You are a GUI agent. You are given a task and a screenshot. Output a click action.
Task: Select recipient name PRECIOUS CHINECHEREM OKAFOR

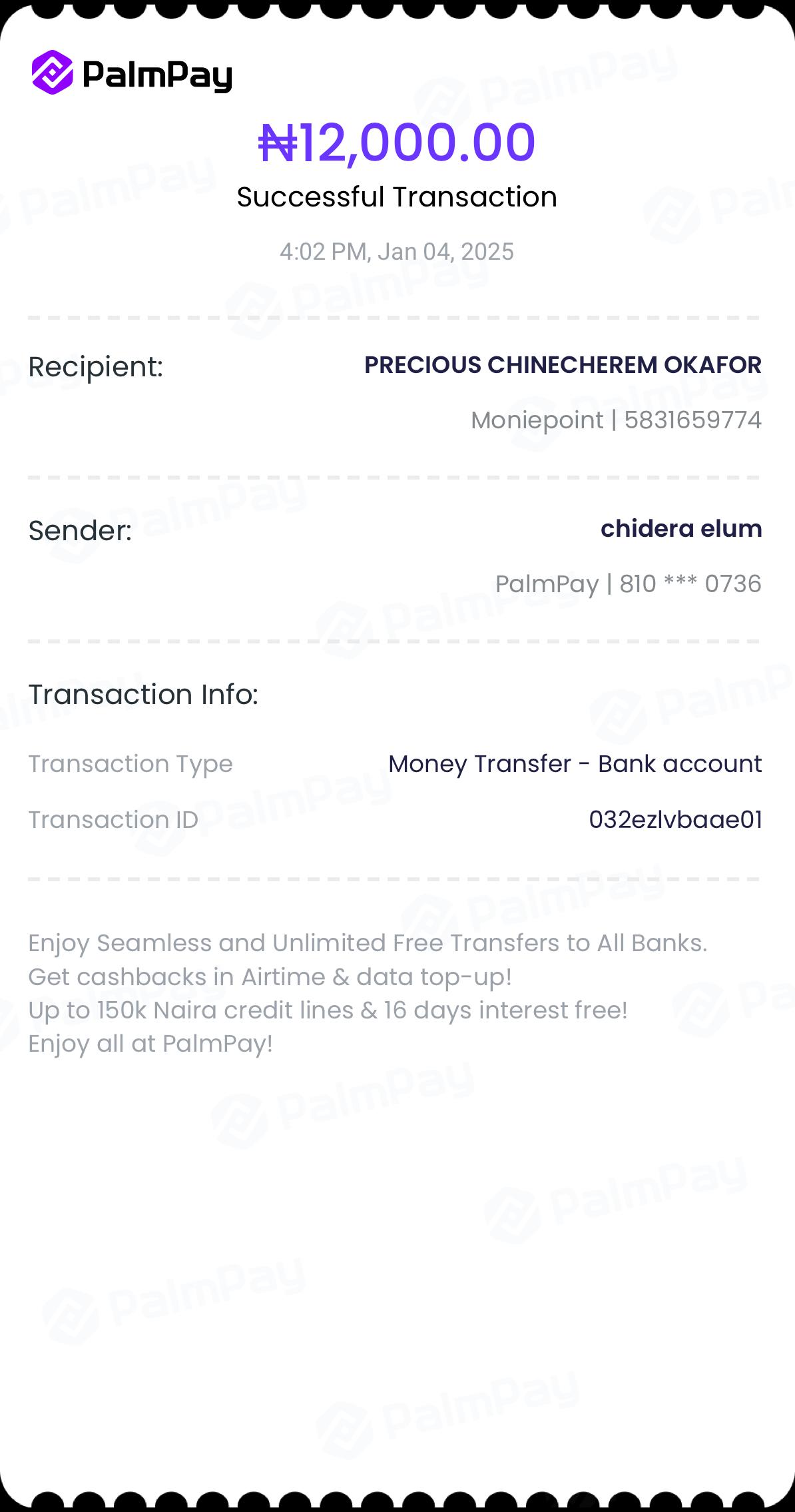pyautogui.click(x=563, y=365)
